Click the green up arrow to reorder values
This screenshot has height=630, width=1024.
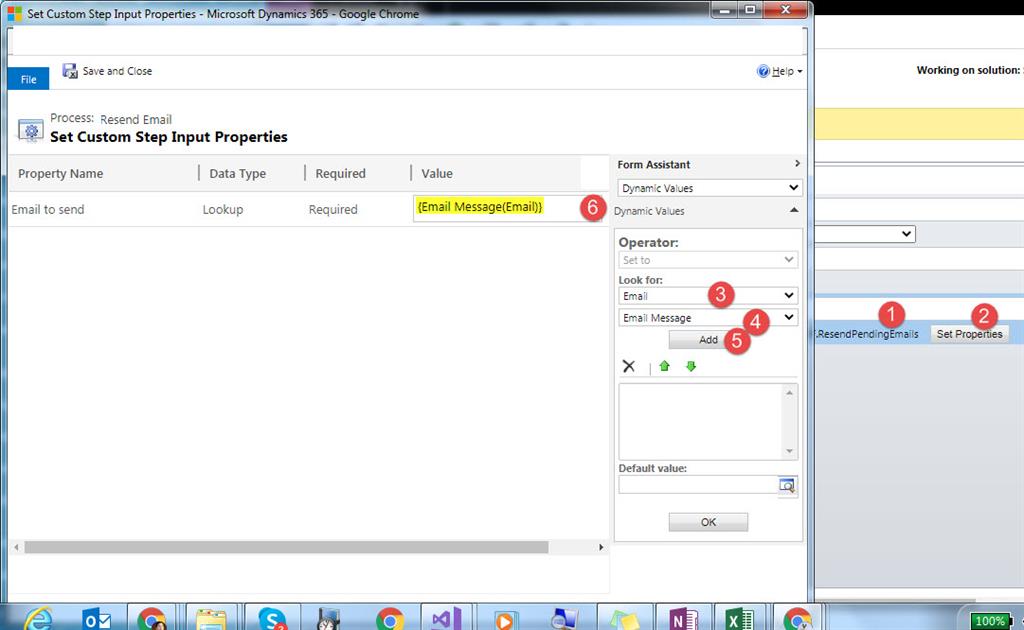point(665,366)
